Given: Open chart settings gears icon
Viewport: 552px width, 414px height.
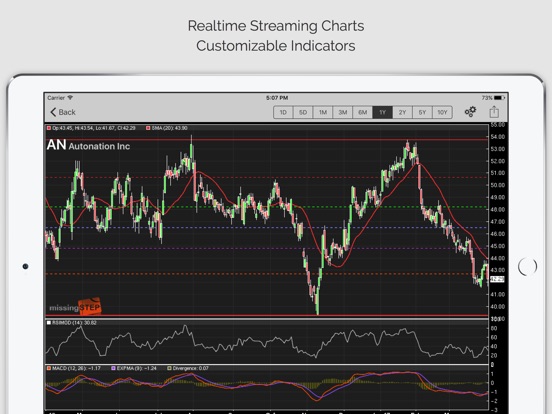Looking at the screenshot, I should 470,112.
